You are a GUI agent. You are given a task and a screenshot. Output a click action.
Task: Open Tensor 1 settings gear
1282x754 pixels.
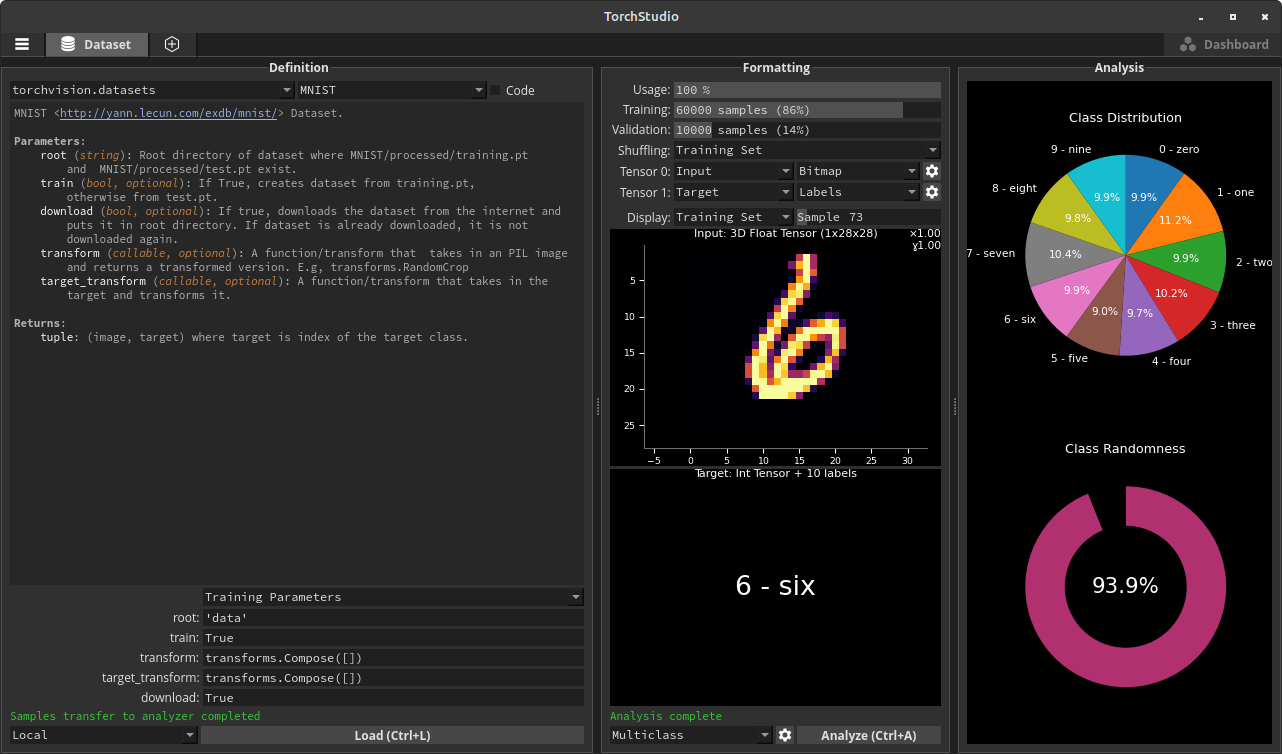(932, 192)
